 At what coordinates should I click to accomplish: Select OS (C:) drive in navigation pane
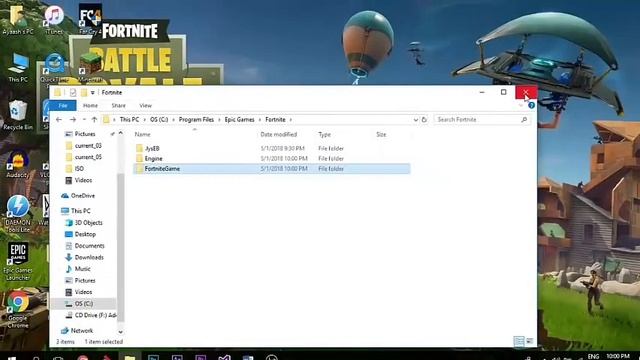[x=84, y=304]
